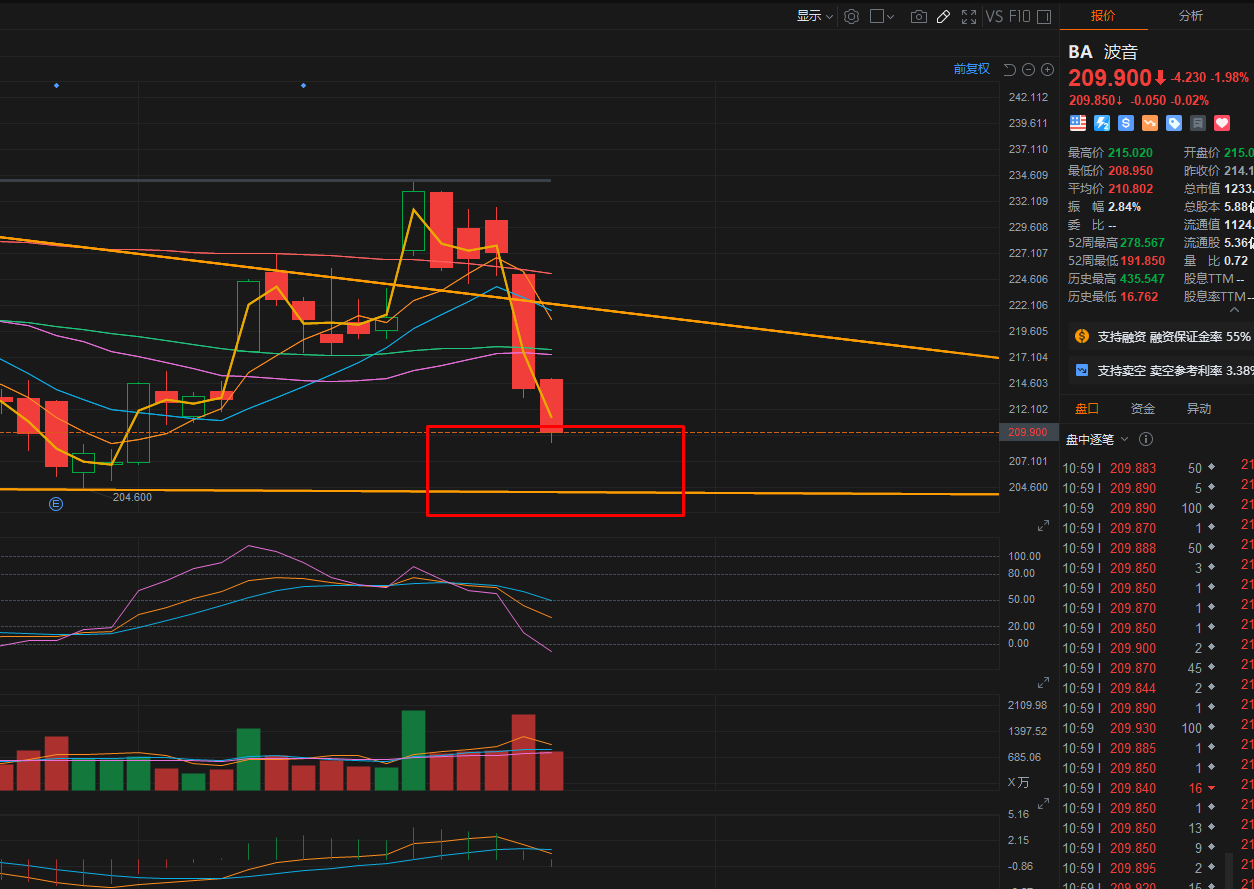The image size is (1254, 889).
Task: Click the tick list scrollbar thumb
Action: click(1229, 870)
